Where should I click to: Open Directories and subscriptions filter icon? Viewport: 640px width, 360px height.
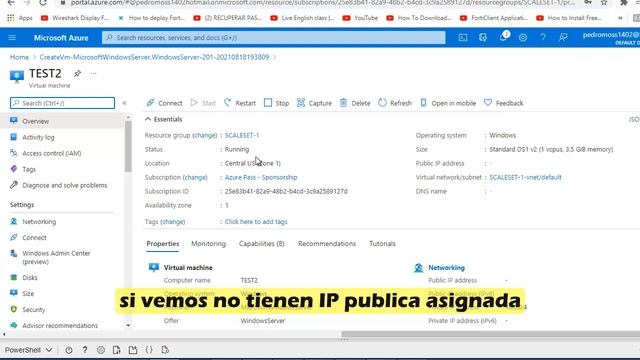point(483,38)
